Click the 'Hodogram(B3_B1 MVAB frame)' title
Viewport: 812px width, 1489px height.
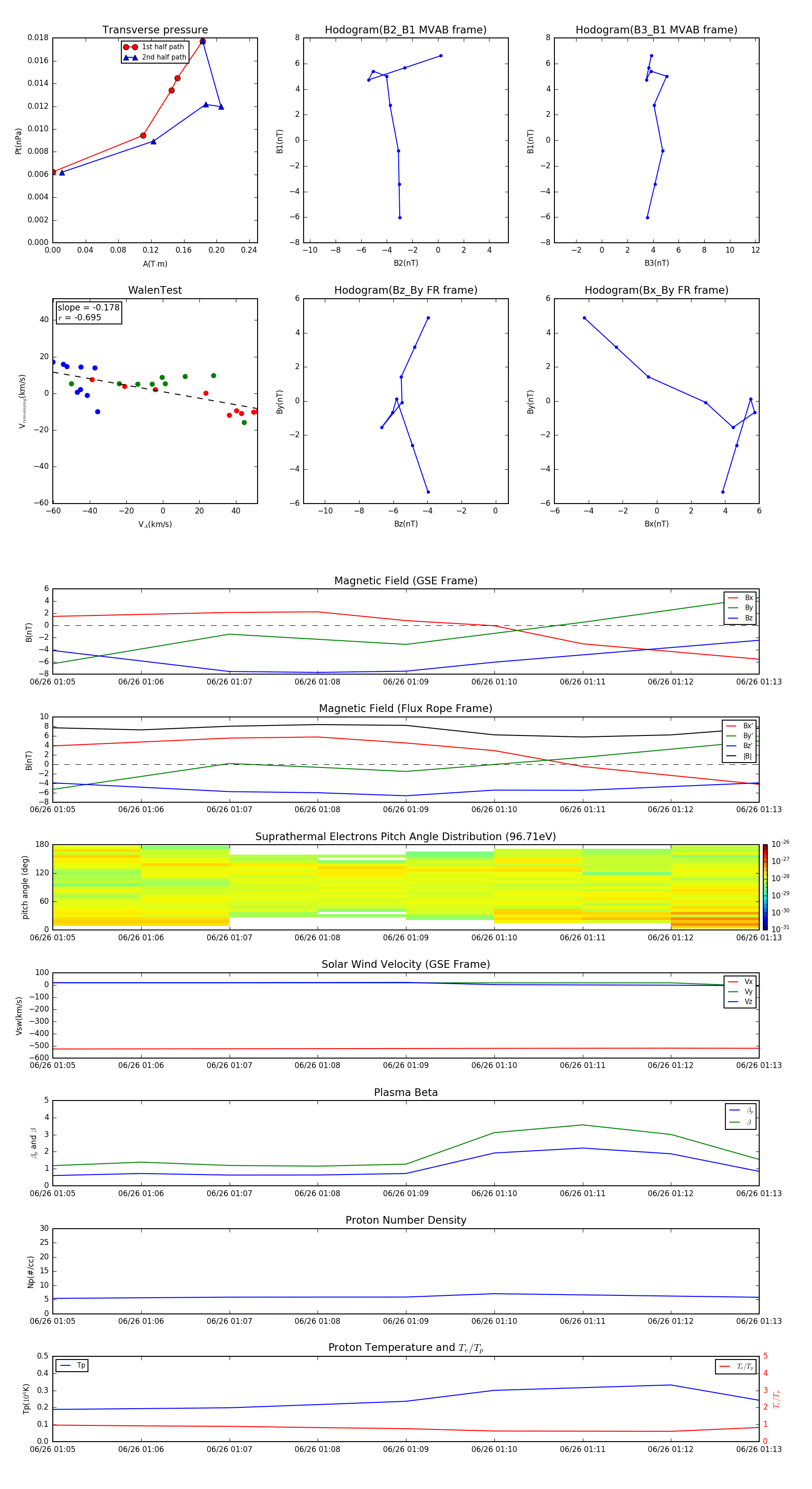[x=656, y=30]
